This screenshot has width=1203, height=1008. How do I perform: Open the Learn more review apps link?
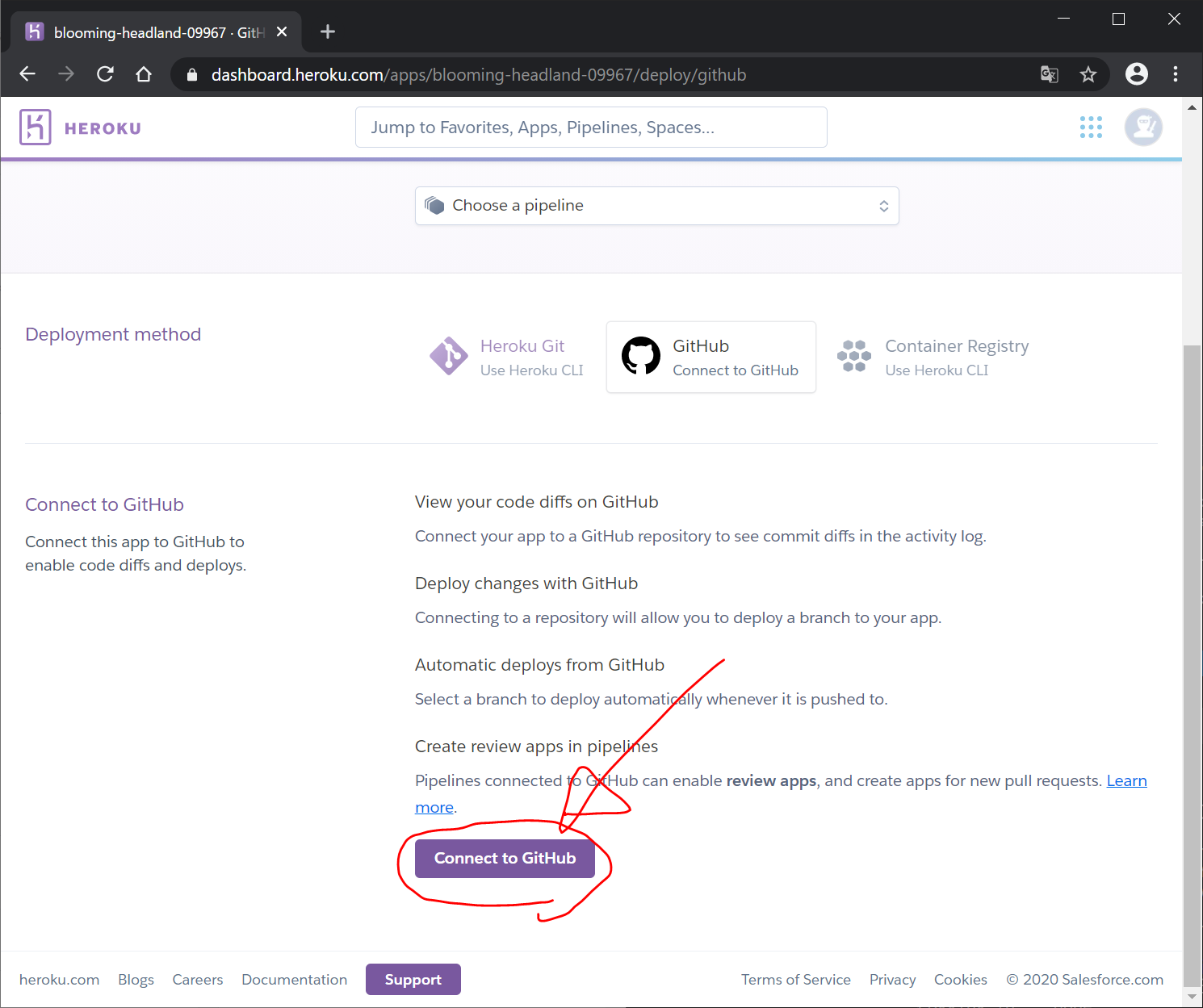click(x=1126, y=780)
